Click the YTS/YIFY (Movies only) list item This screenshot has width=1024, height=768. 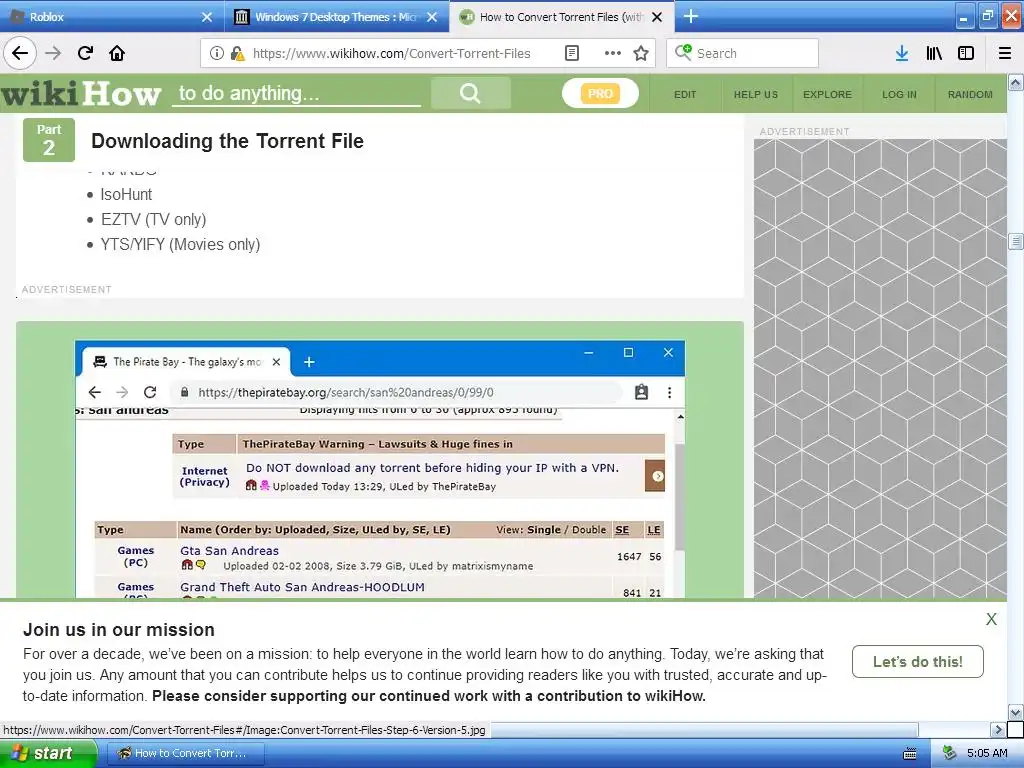[180, 244]
